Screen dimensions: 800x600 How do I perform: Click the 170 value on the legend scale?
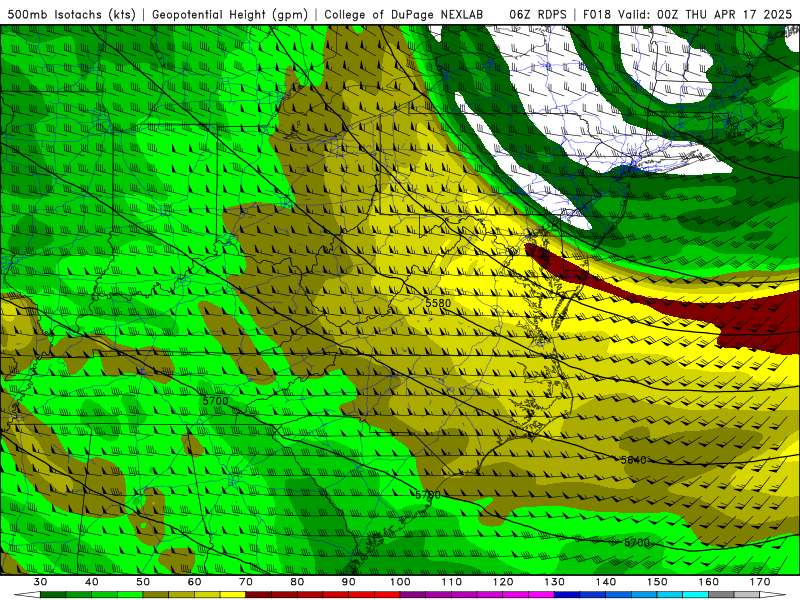coord(761,582)
